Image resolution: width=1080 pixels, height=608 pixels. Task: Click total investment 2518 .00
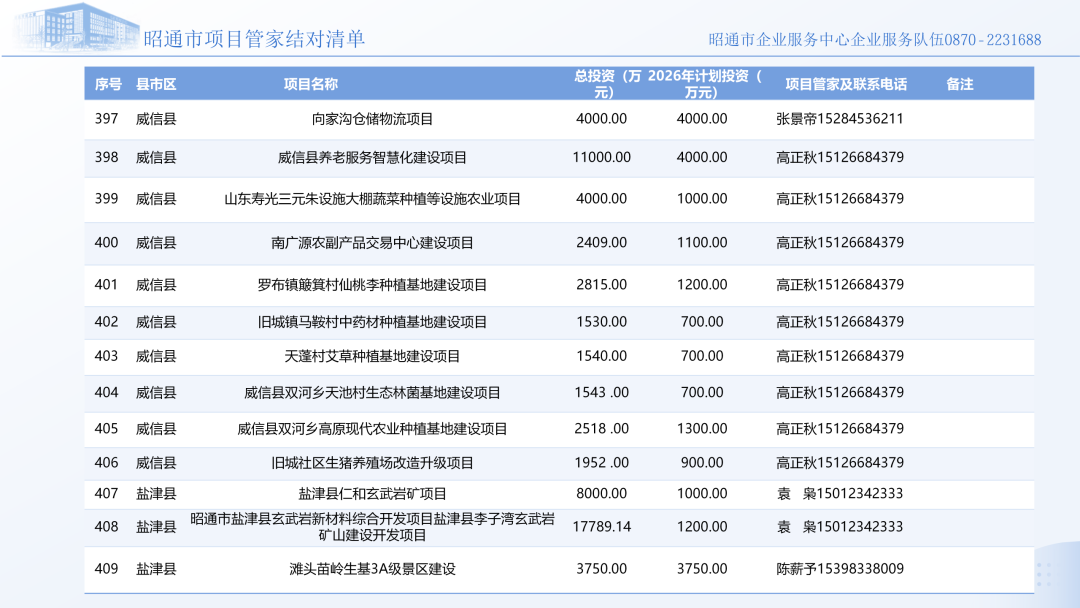coord(601,428)
